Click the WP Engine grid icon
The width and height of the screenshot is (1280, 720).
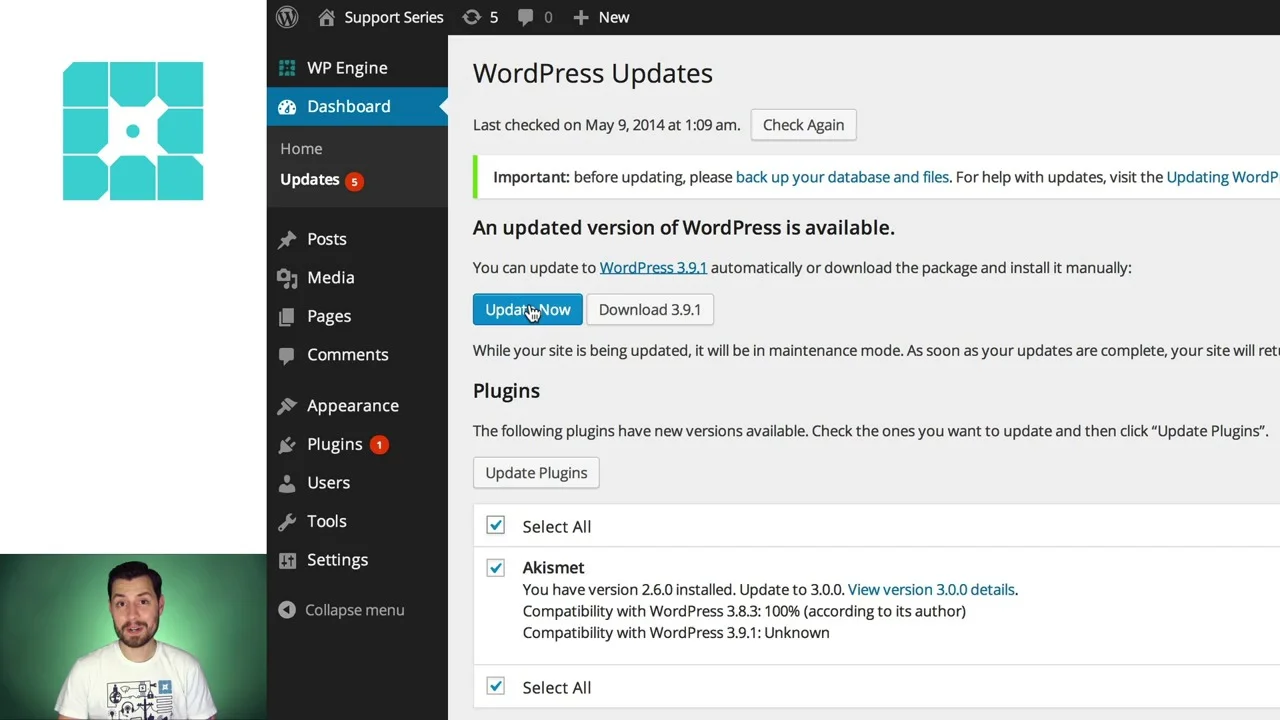pos(287,68)
